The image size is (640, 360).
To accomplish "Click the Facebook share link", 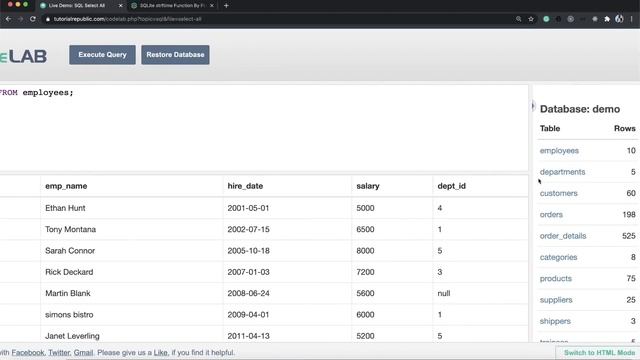I will (28, 353).
